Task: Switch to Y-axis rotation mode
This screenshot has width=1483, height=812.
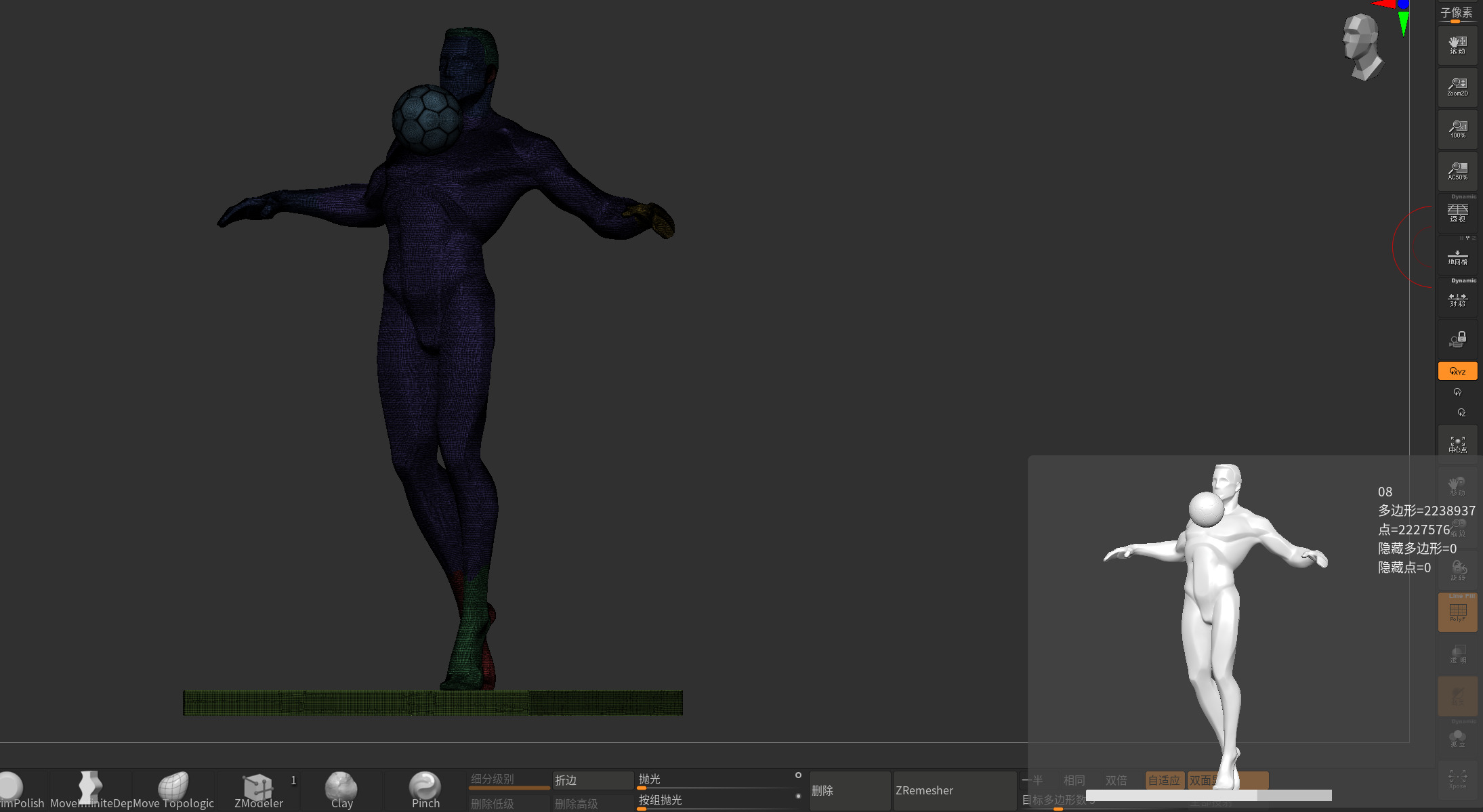Action: pyautogui.click(x=1457, y=392)
